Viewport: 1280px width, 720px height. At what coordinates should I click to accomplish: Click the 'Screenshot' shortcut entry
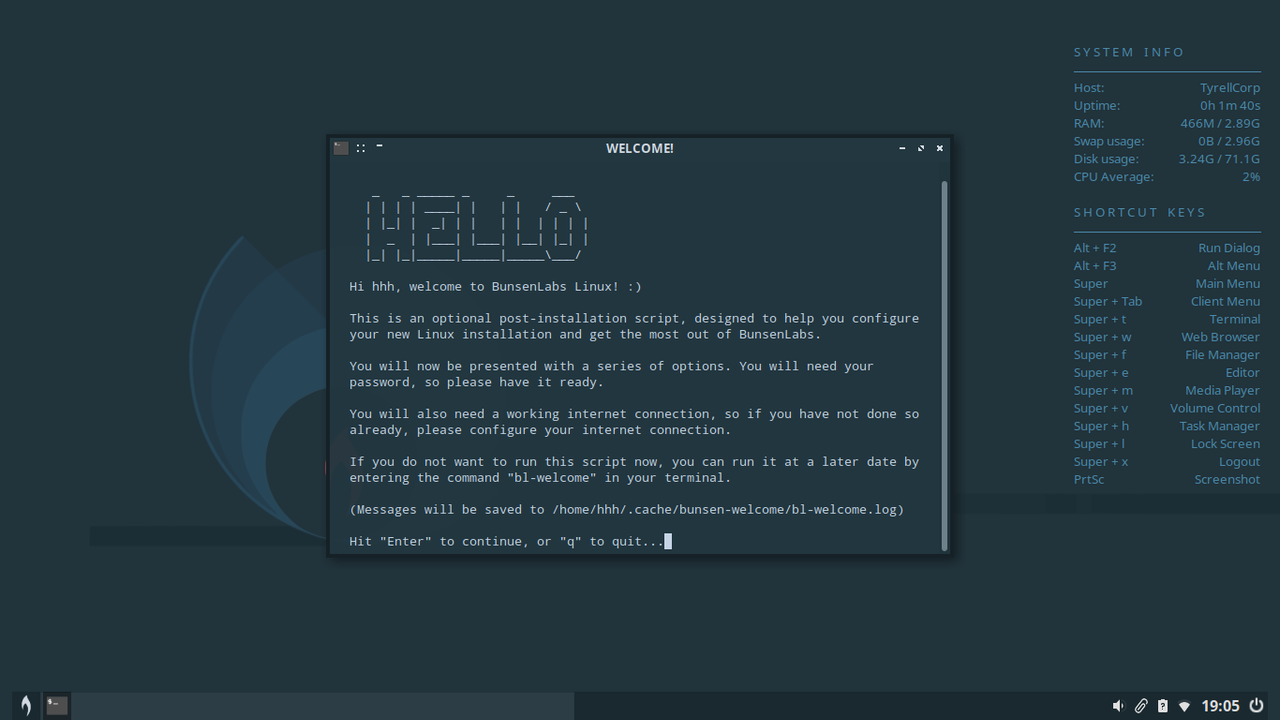coord(1227,480)
